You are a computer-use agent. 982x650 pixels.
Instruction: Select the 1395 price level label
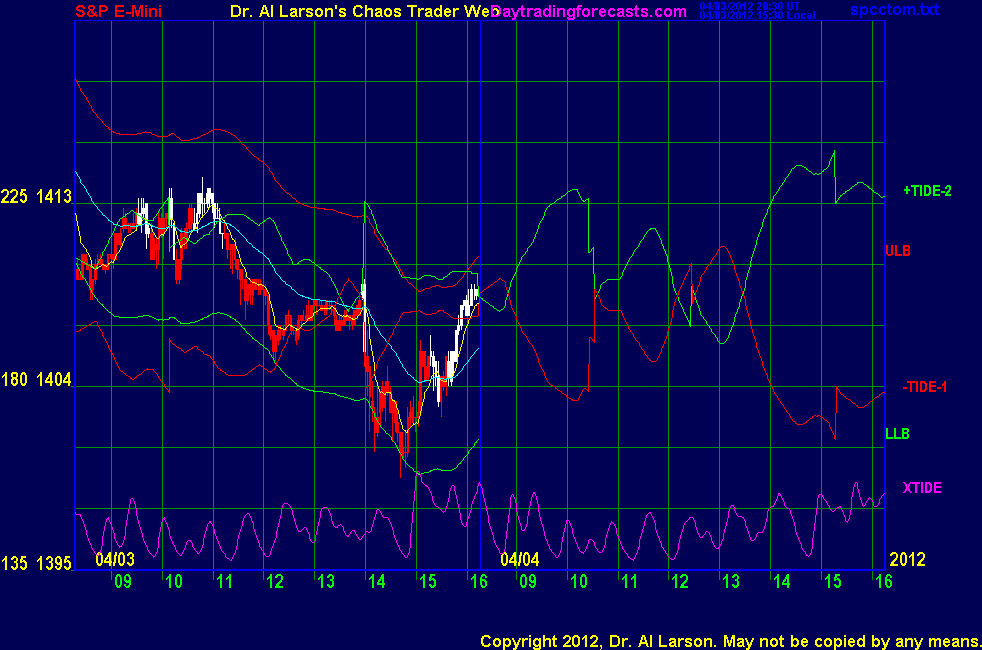tap(54, 564)
